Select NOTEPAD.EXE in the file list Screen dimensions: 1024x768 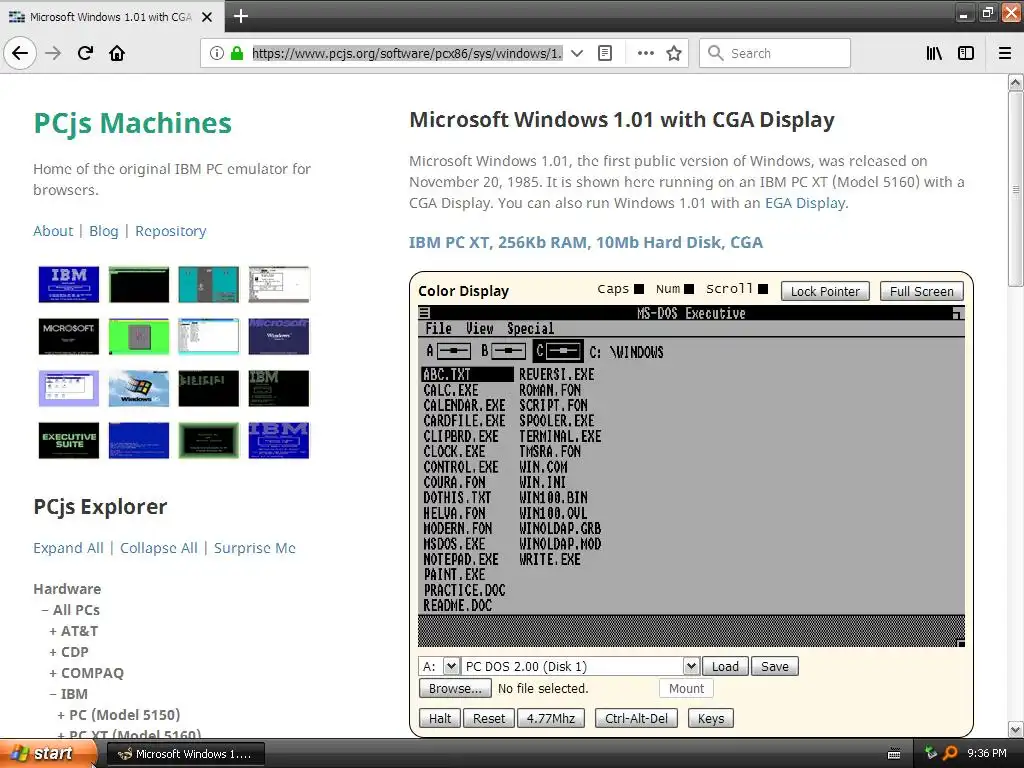pyautogui.click(x=461, y=560)
